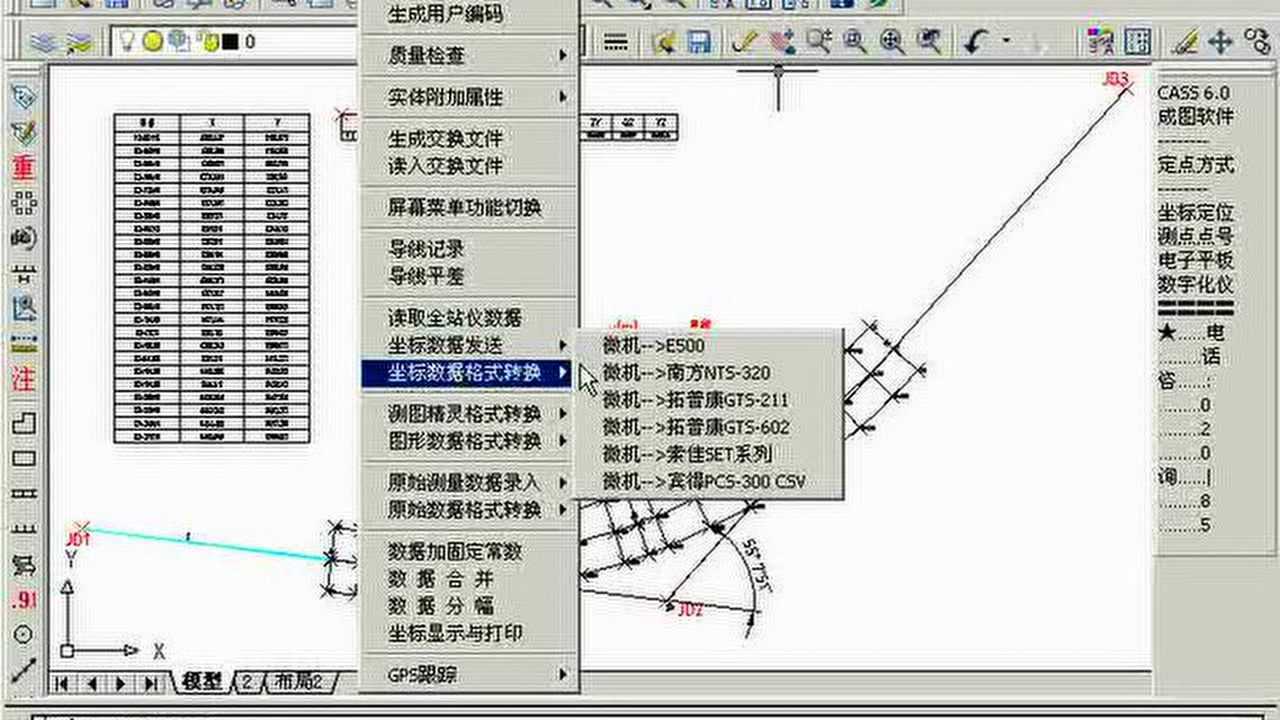The image size is (1280, 720).
Task: Select 微机-->宾得PCS-300 CSV option
Action: 707,481
